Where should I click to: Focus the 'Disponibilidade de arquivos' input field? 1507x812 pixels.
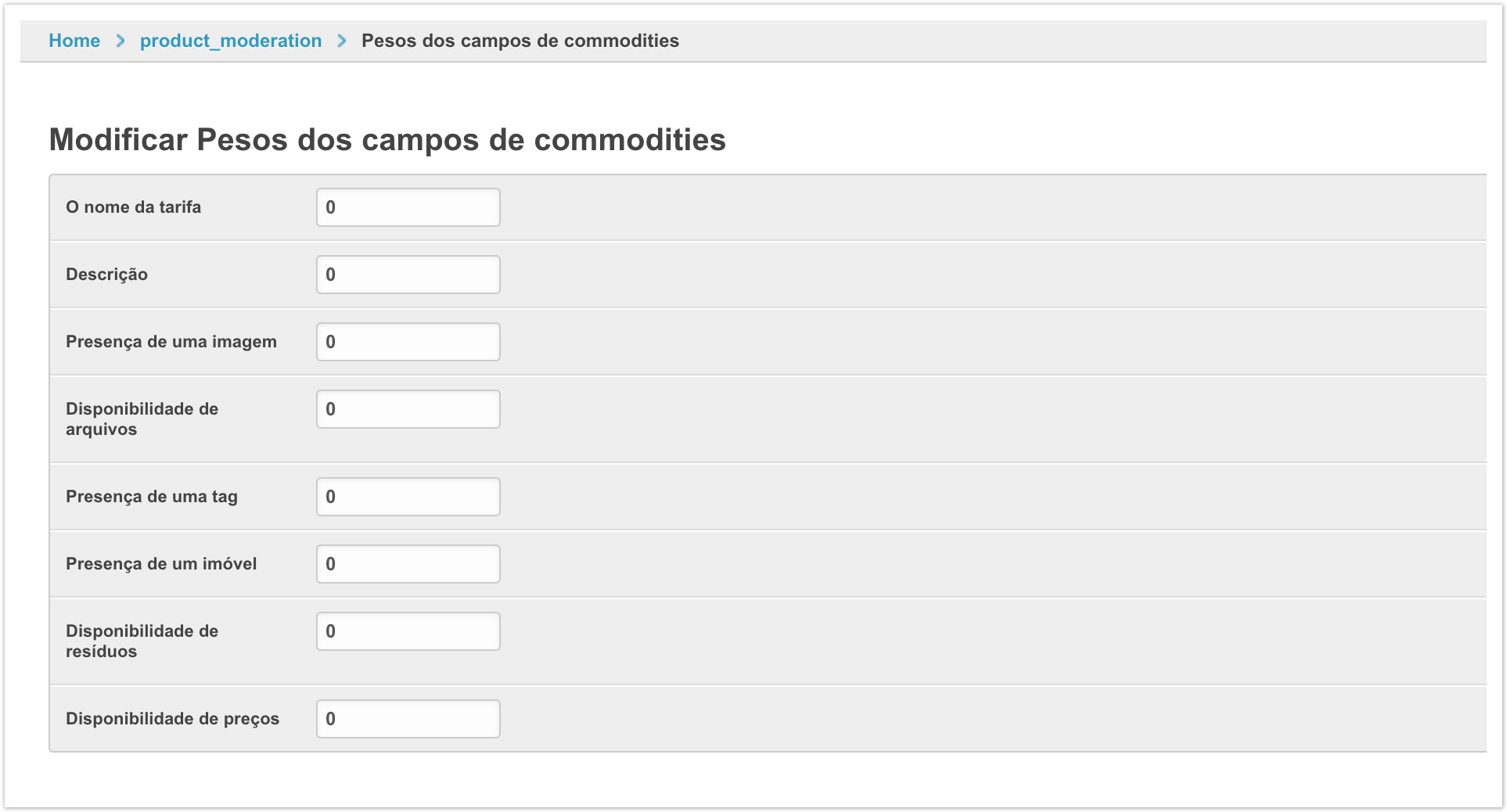click(408, 409)
